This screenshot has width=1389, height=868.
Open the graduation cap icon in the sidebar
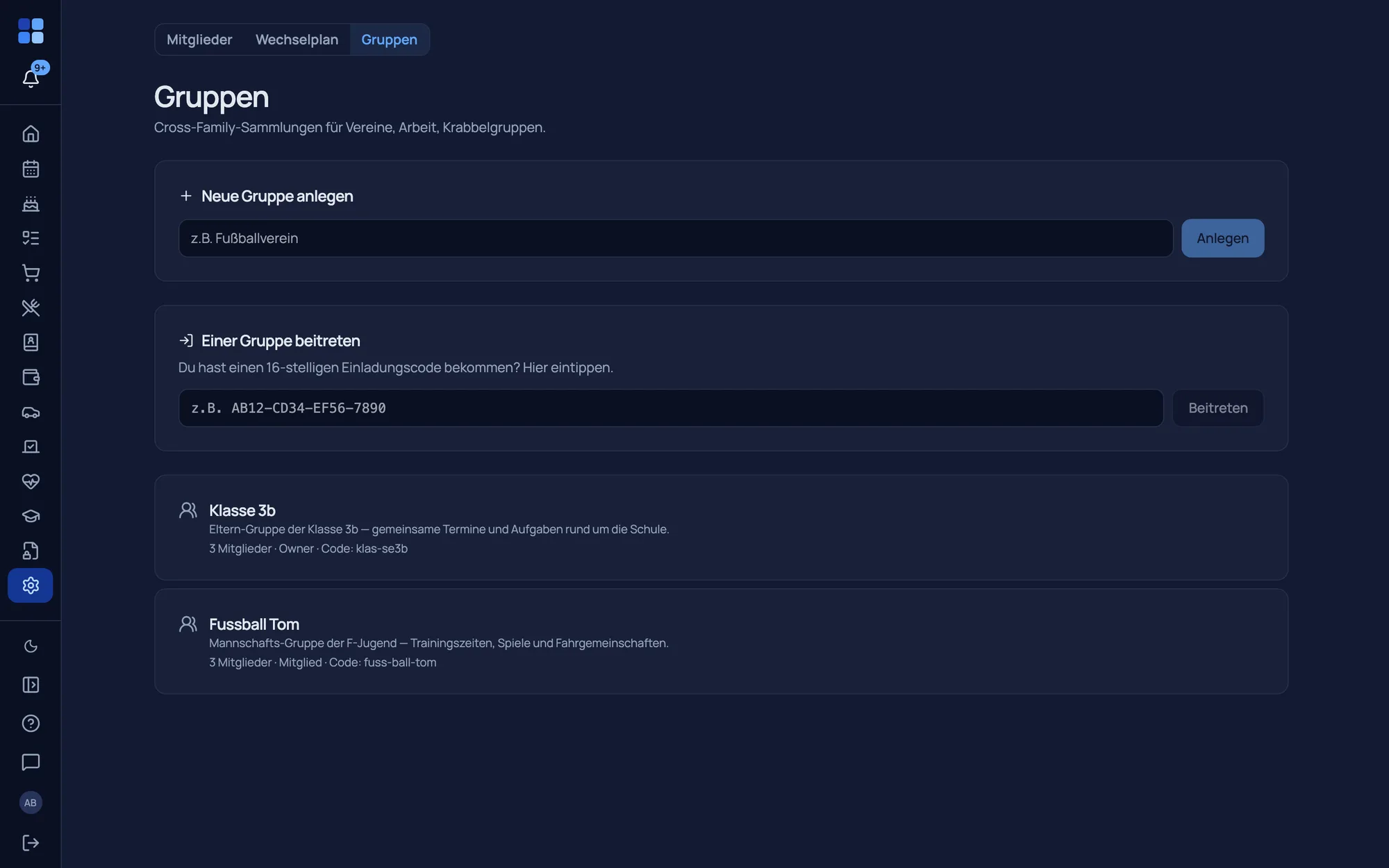click(31, 516)
